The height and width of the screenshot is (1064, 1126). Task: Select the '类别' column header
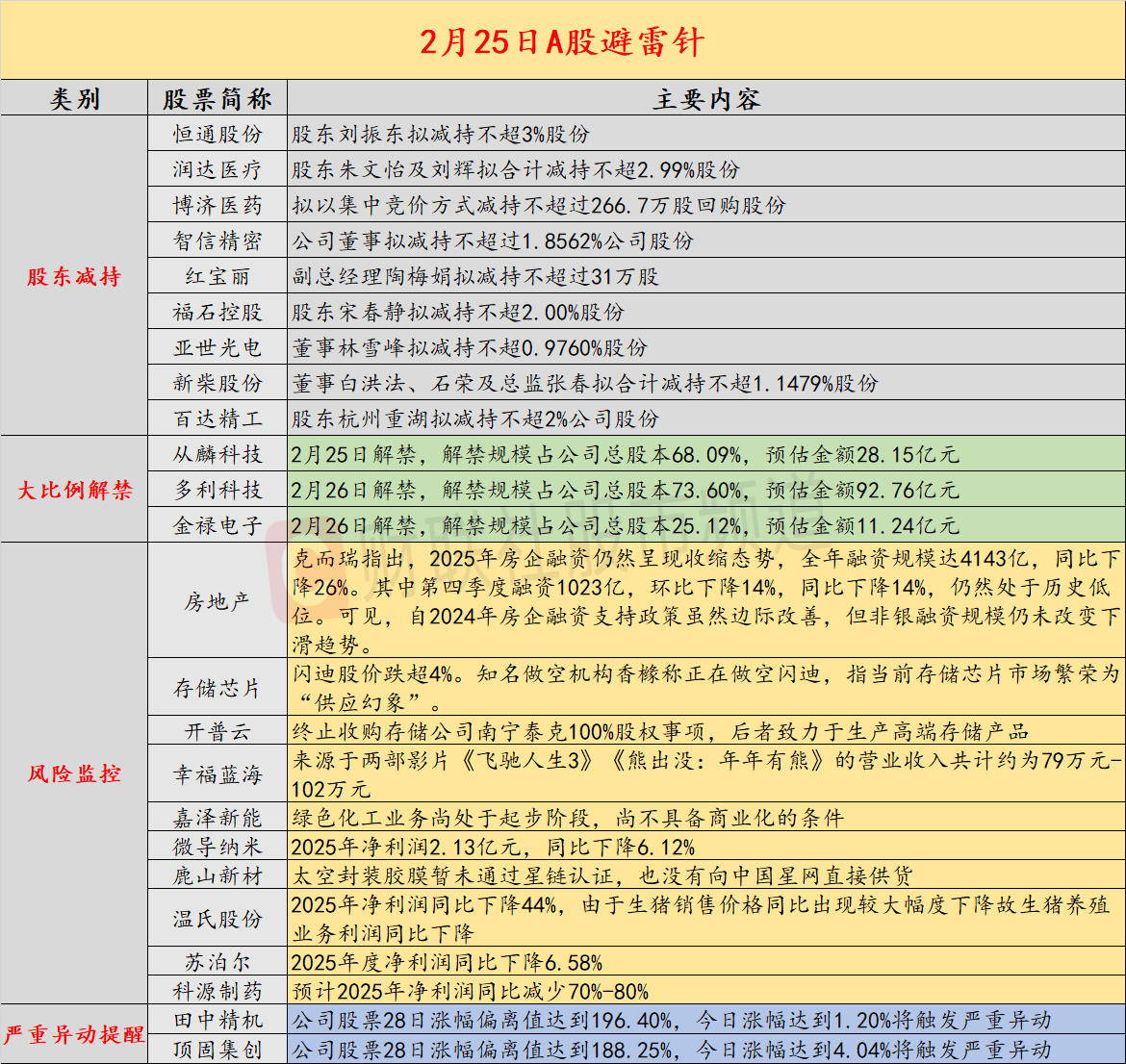coord(74,99)
